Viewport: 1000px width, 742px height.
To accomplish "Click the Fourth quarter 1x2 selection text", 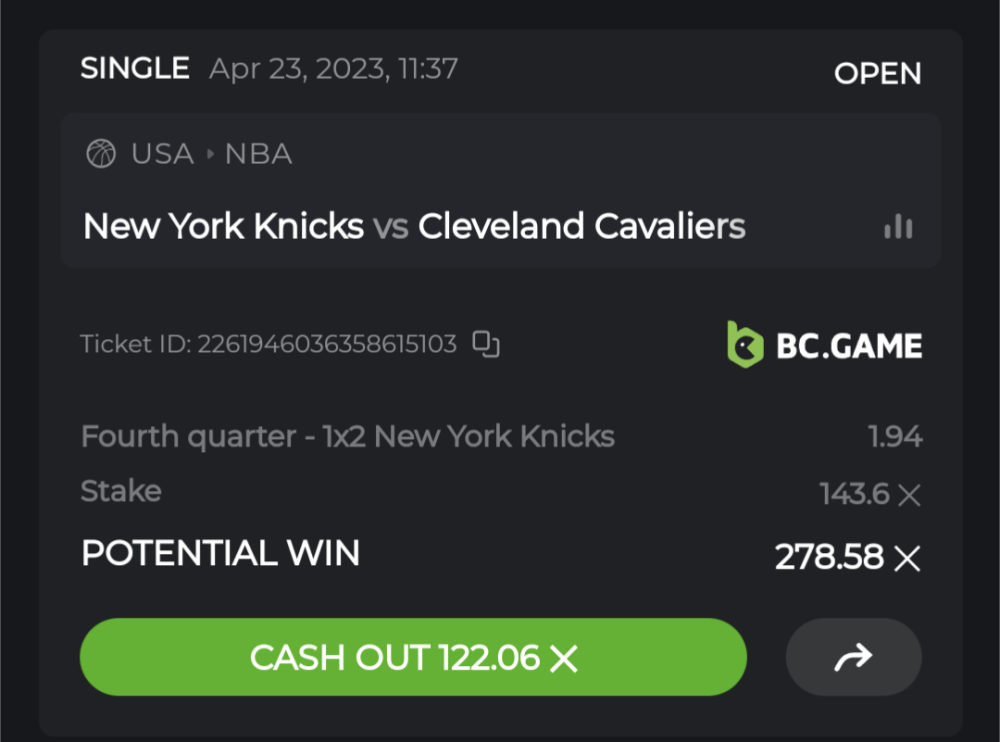I will point(347,437).
